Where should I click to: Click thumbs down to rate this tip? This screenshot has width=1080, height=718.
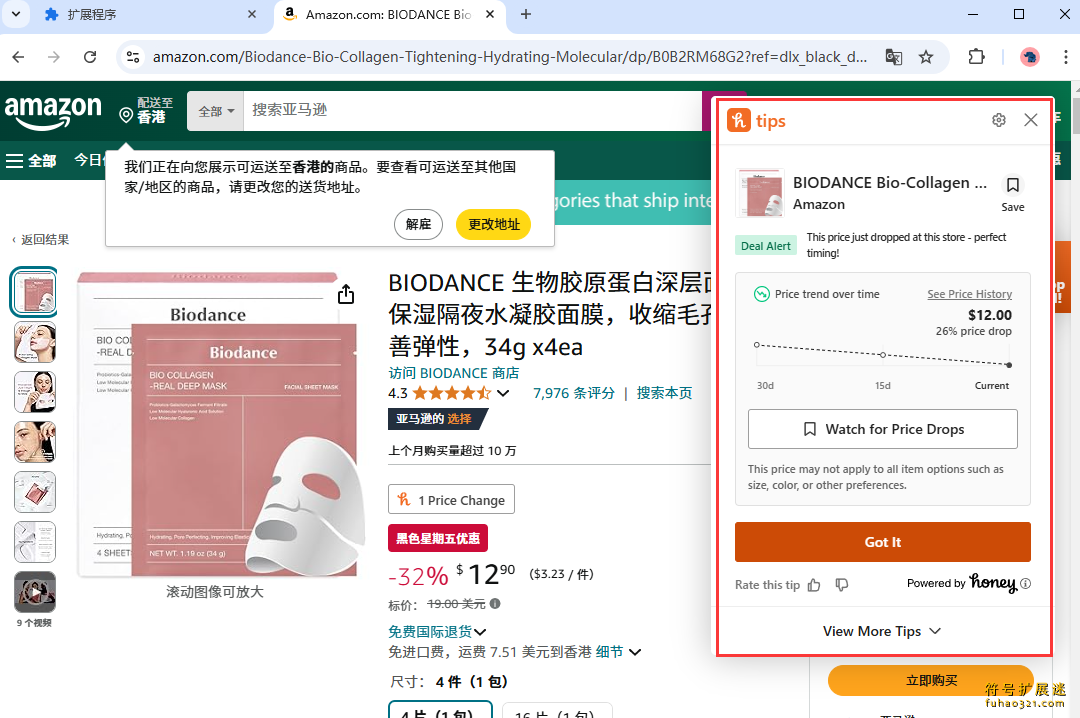(x=842, y=585)
